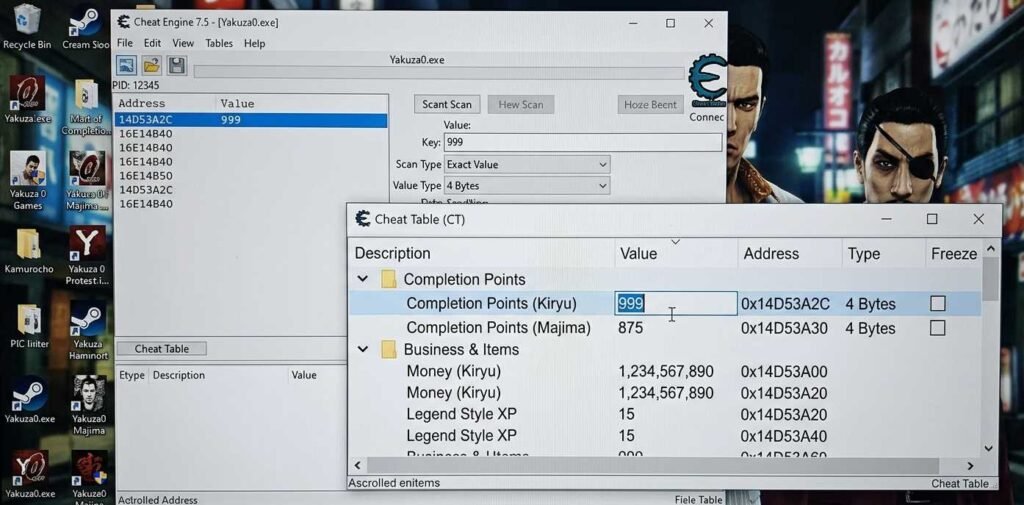Viewport: 1024px width, 505px height.
Task: Click the Cheat Engine logo icon
Action: click(x=708, y=82)
